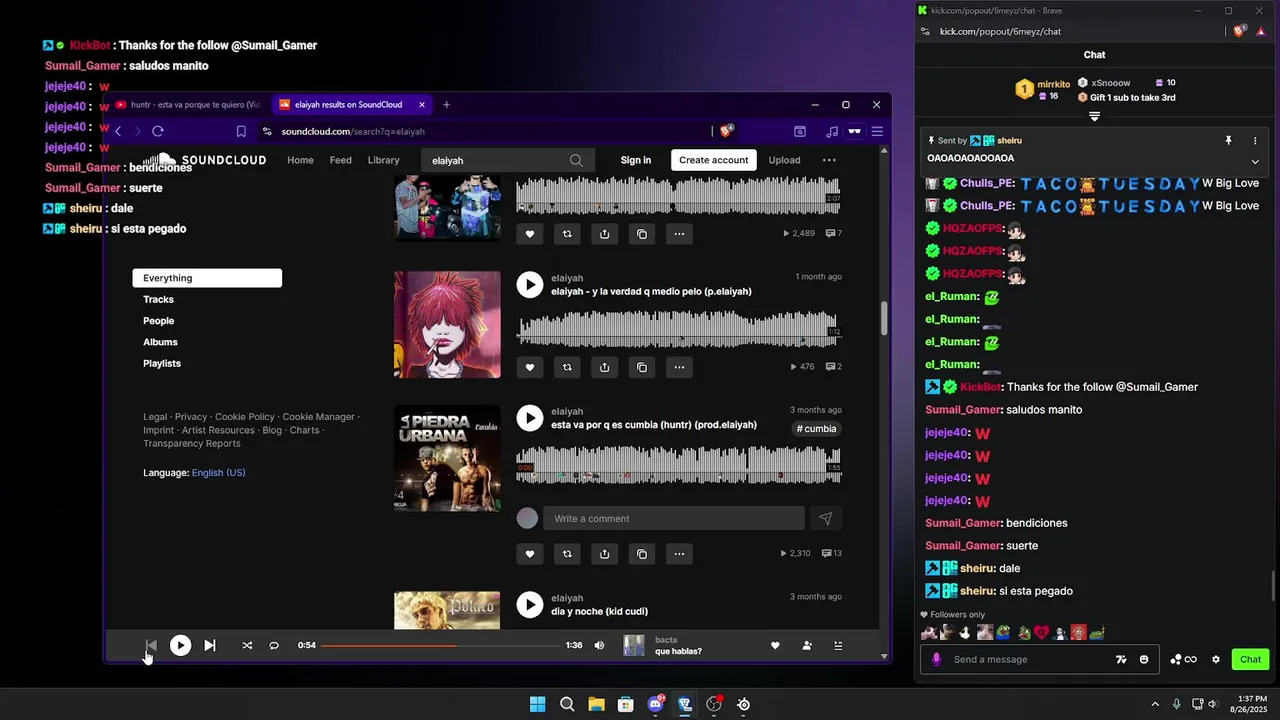Open the red-haired character album artwork

(x=447, y=325)
